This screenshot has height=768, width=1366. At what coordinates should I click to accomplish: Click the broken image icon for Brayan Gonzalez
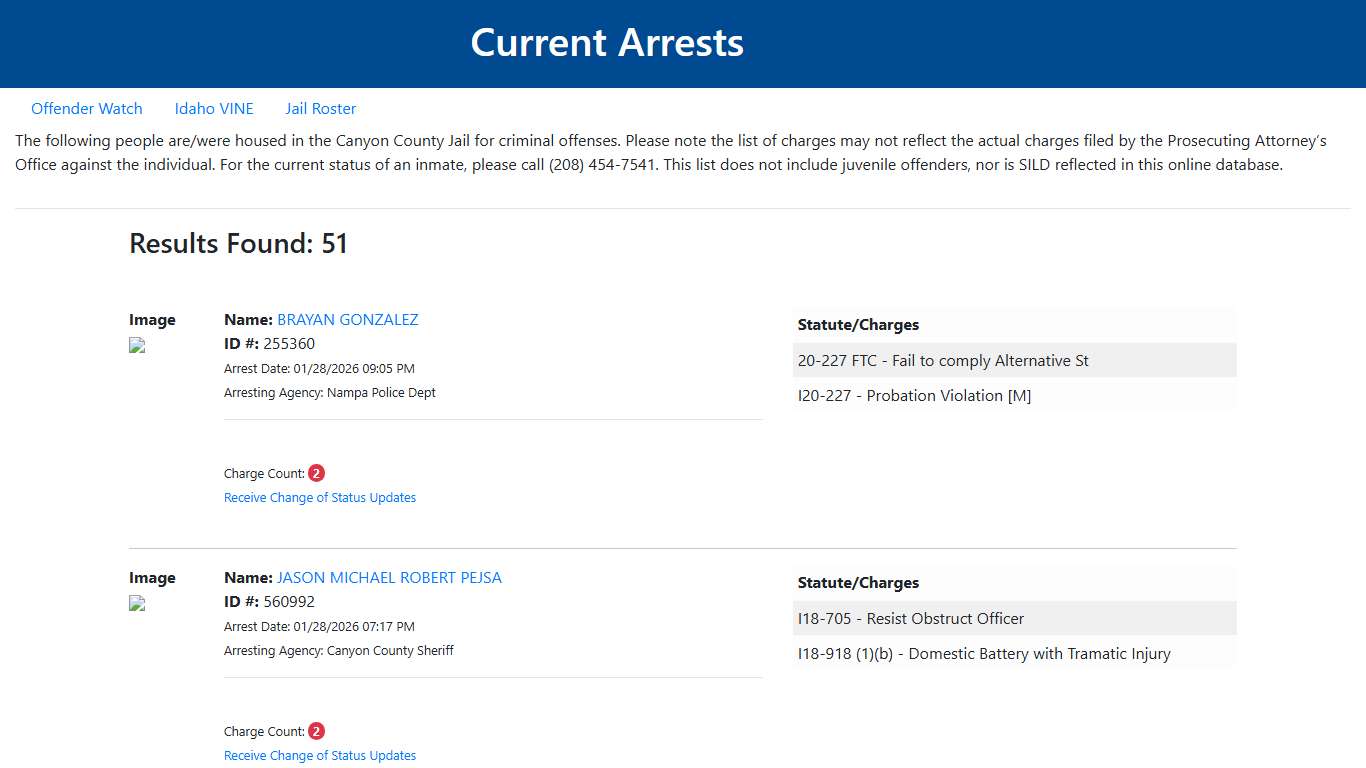pos(136,345)
